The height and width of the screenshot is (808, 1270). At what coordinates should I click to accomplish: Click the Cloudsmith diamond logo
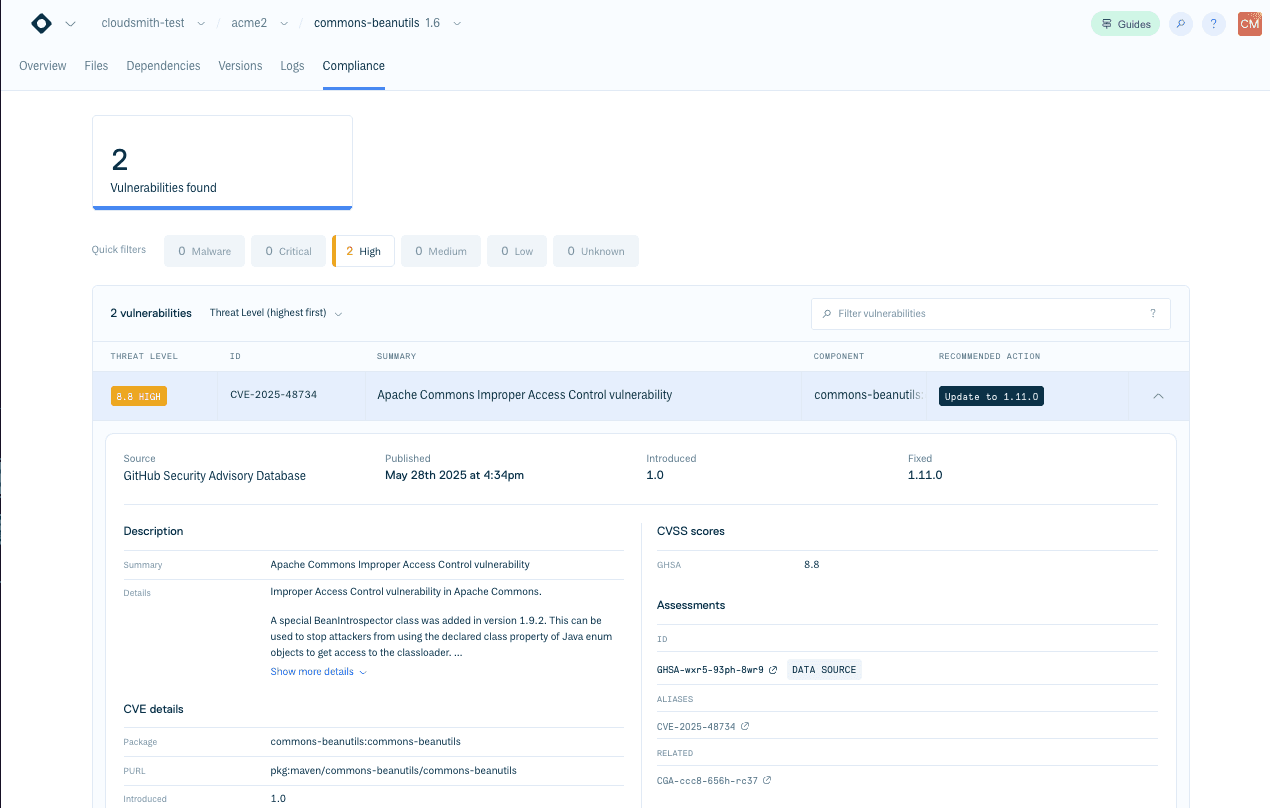click(41, 23)
